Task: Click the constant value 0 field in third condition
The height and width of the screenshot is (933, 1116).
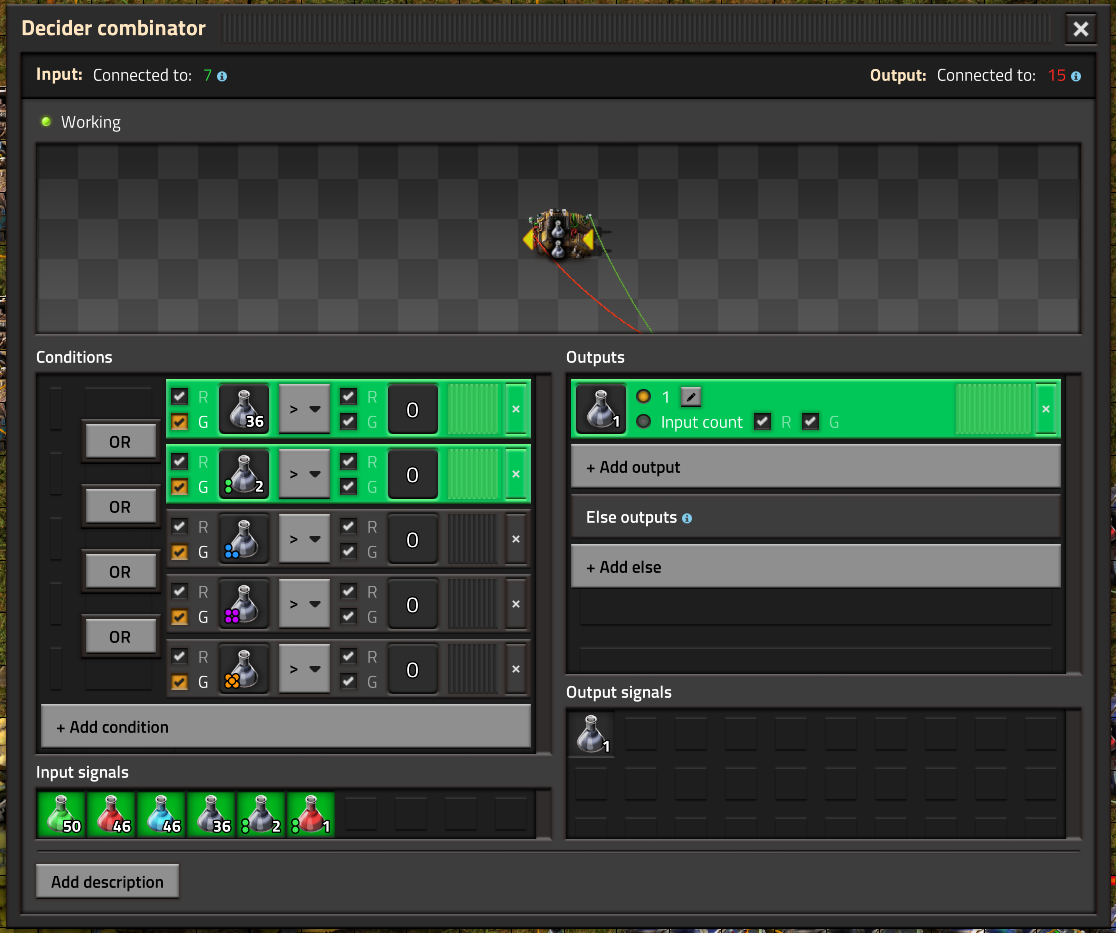Action: pyautogui.click(x=413, y=539)
